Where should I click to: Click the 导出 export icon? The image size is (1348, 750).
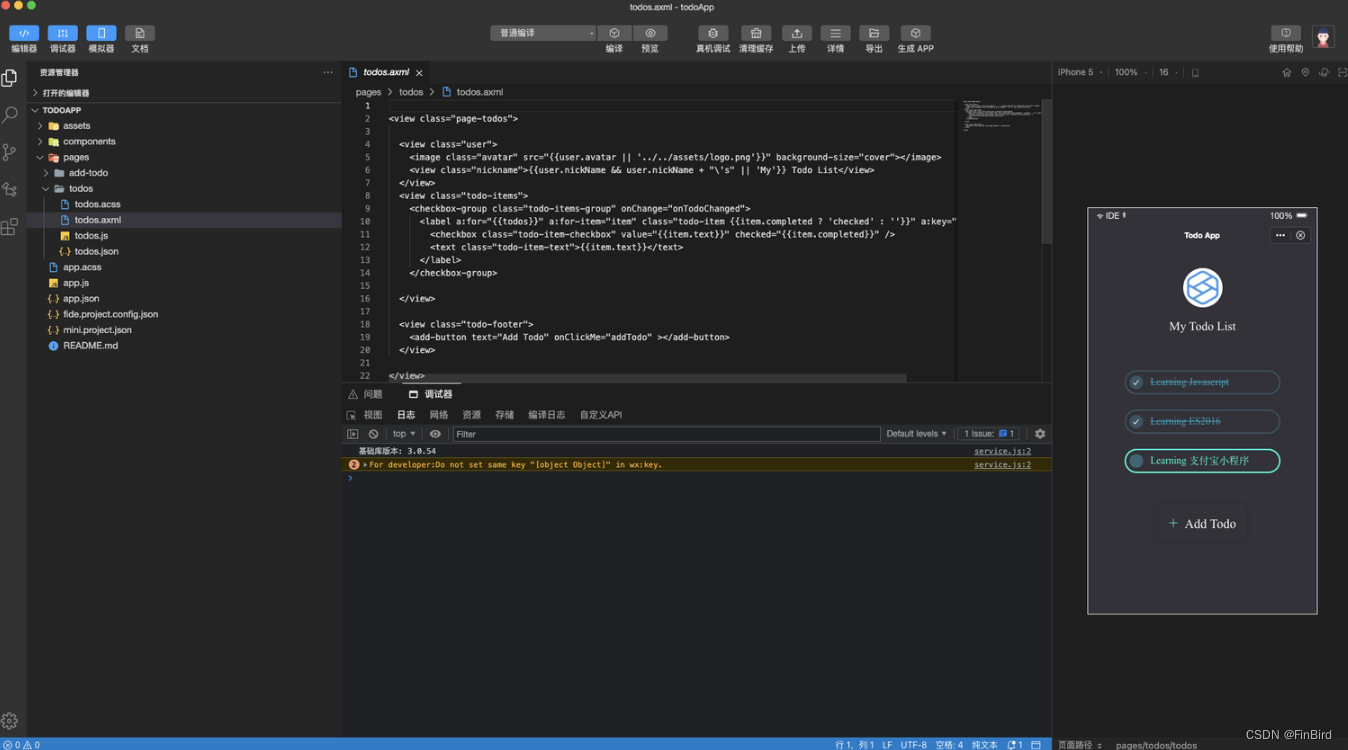click(874, 33)
